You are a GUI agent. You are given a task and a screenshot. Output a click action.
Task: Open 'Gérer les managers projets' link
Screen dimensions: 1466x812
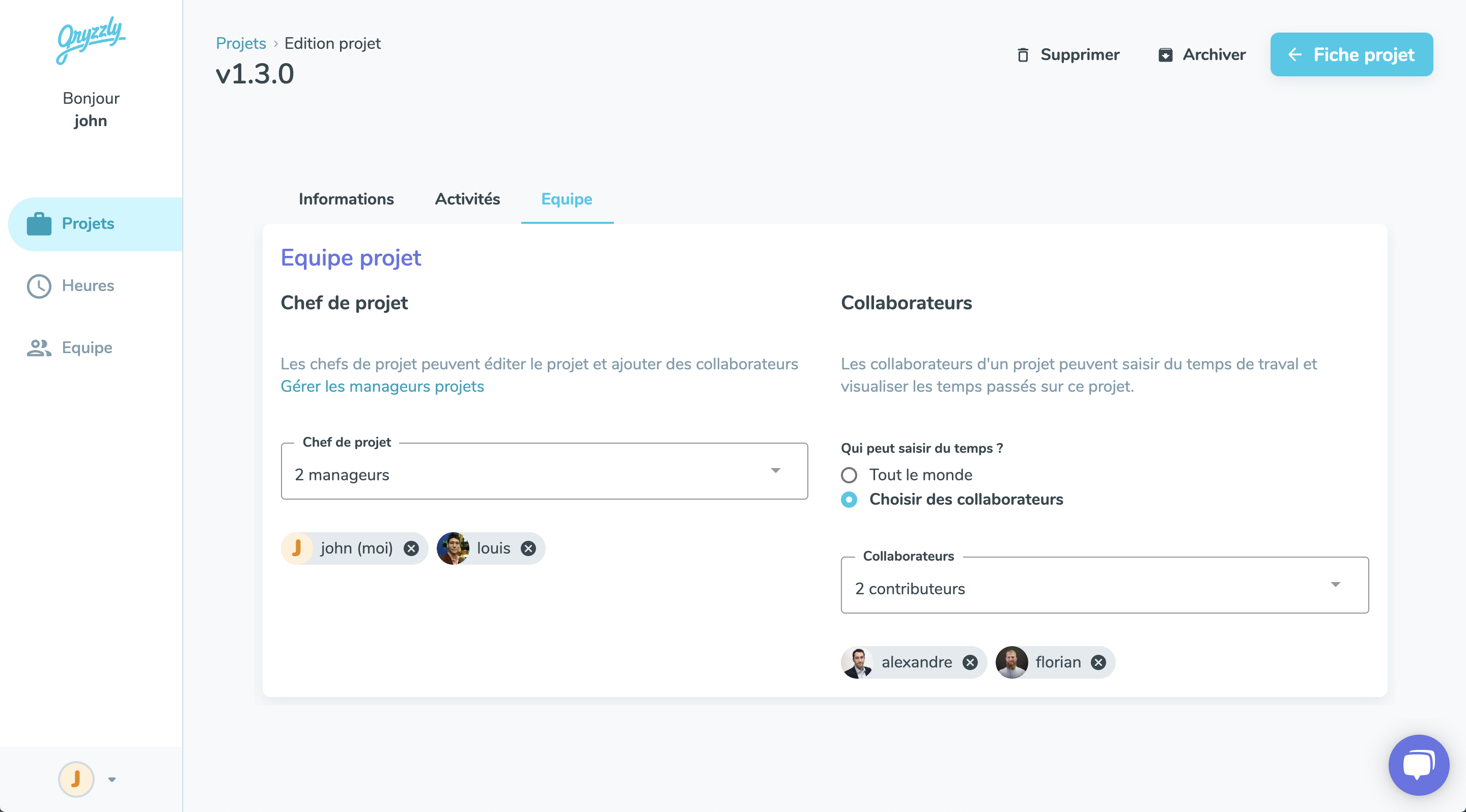[x=382, y=386]
